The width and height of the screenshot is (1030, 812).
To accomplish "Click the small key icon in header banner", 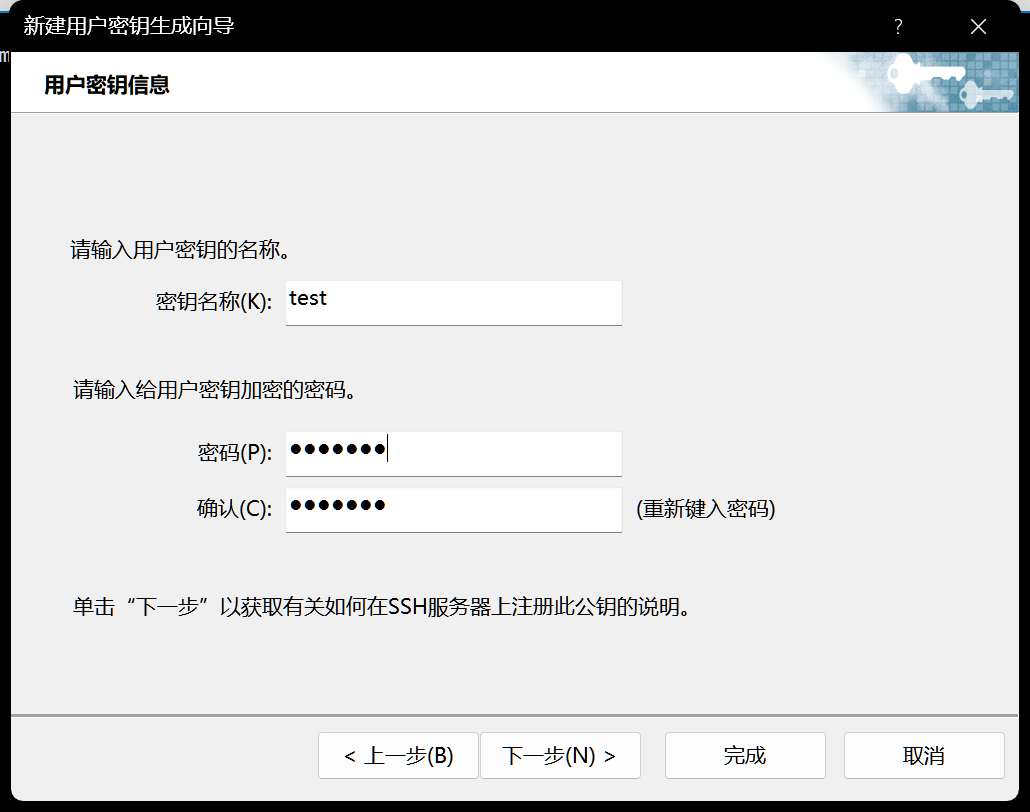I will [985, 96].
